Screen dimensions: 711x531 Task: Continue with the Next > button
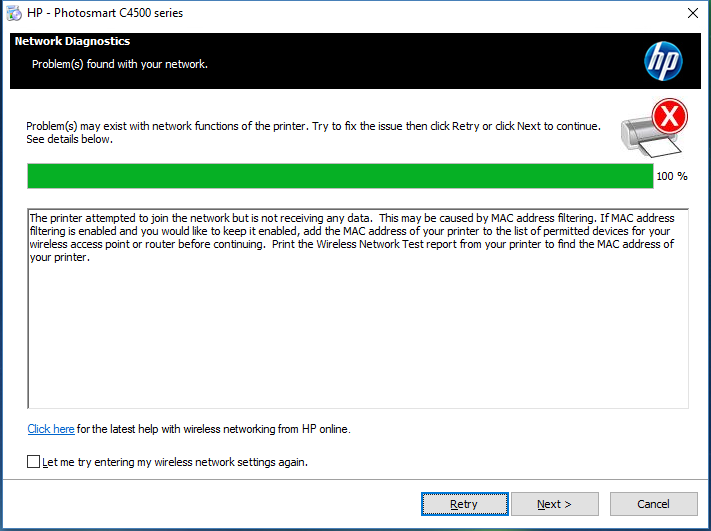point(554,504)
